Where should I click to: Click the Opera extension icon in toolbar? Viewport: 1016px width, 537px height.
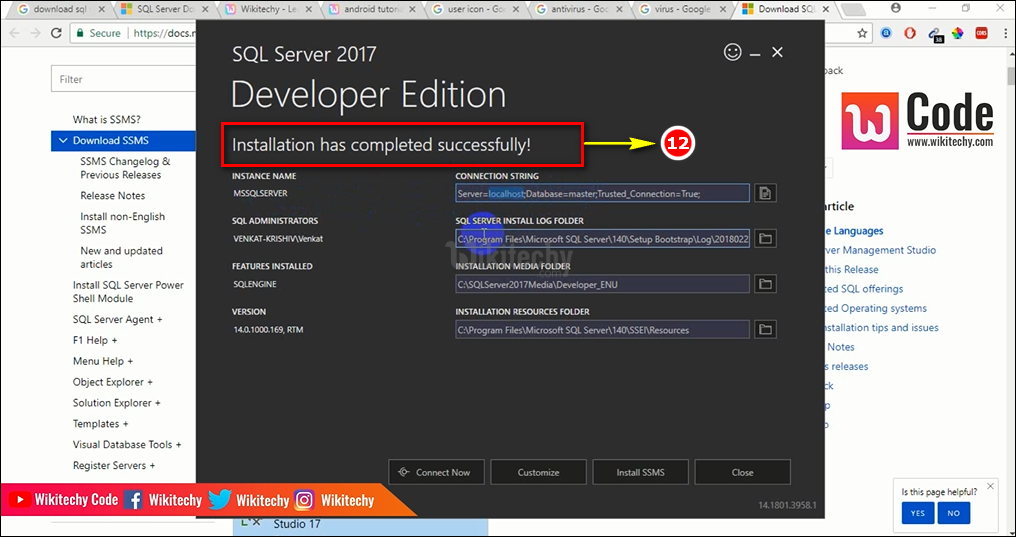point(910,33)
